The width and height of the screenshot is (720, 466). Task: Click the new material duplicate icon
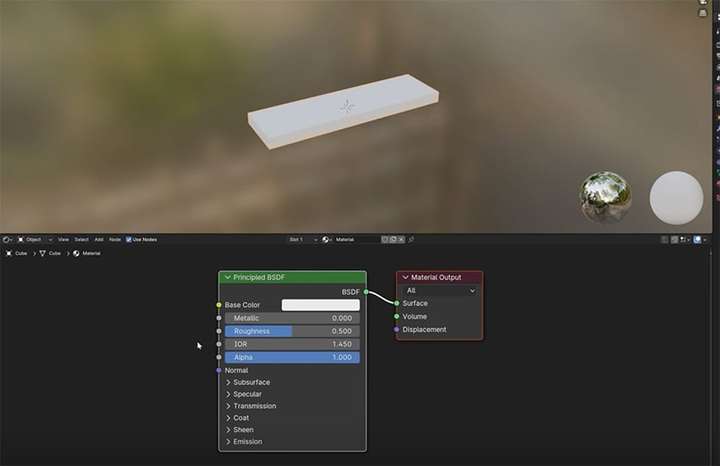(x=393, y=239)
